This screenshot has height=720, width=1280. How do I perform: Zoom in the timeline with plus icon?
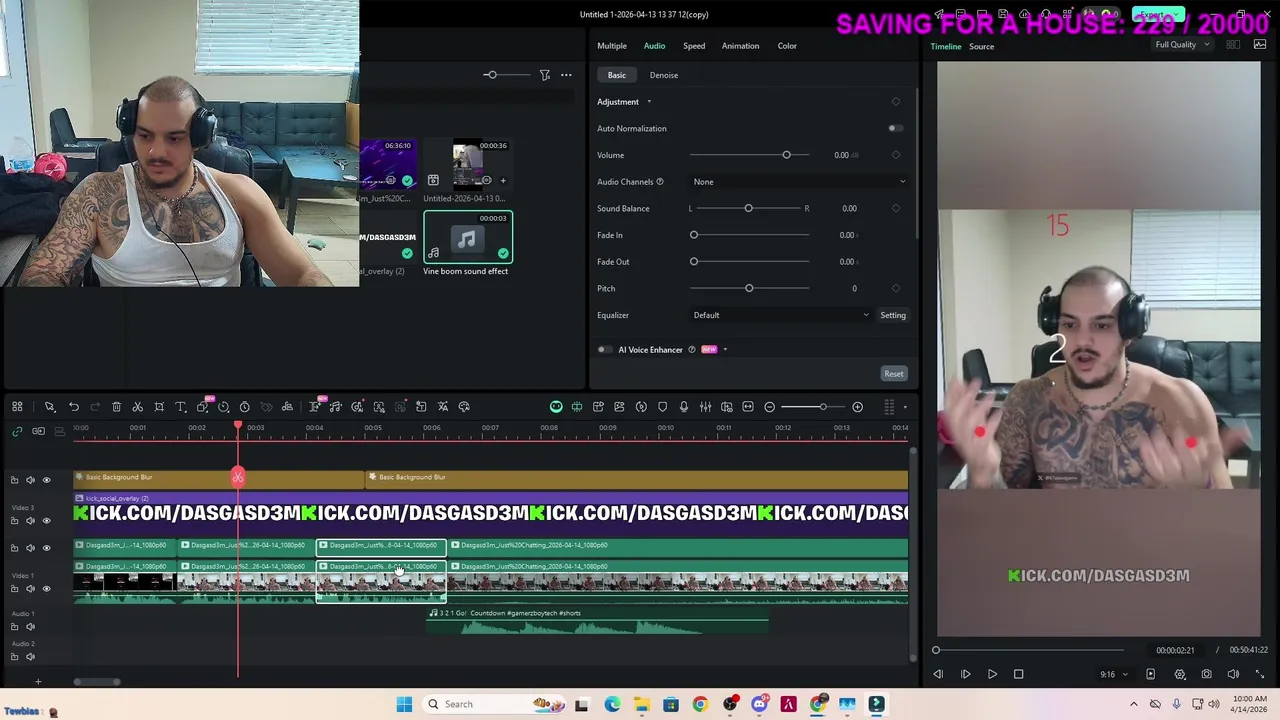pos(857,407)
